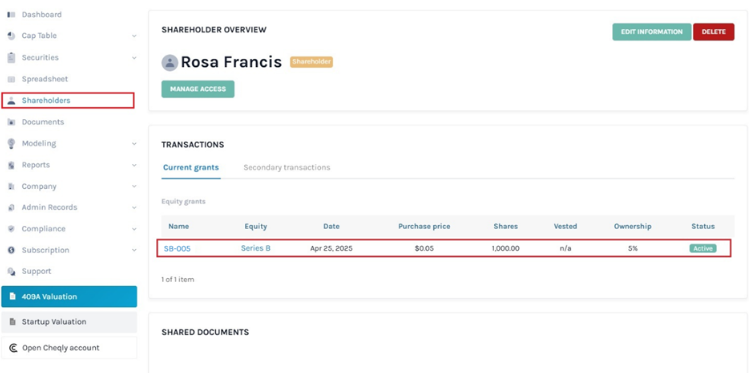Click the Date column header

pyautogui.click(x=332, y=226)
